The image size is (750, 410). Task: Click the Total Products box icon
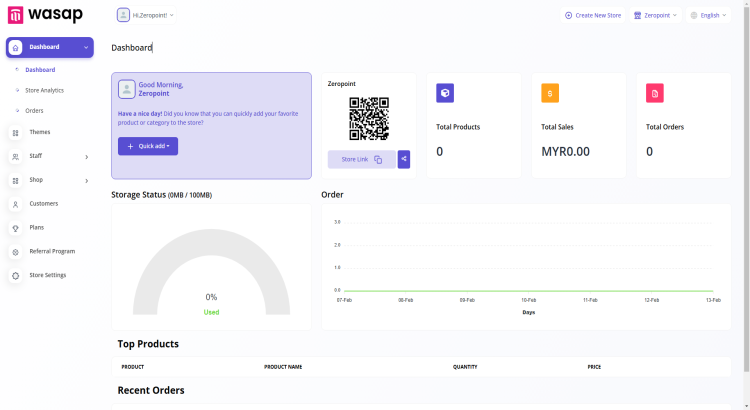(445, 93)
